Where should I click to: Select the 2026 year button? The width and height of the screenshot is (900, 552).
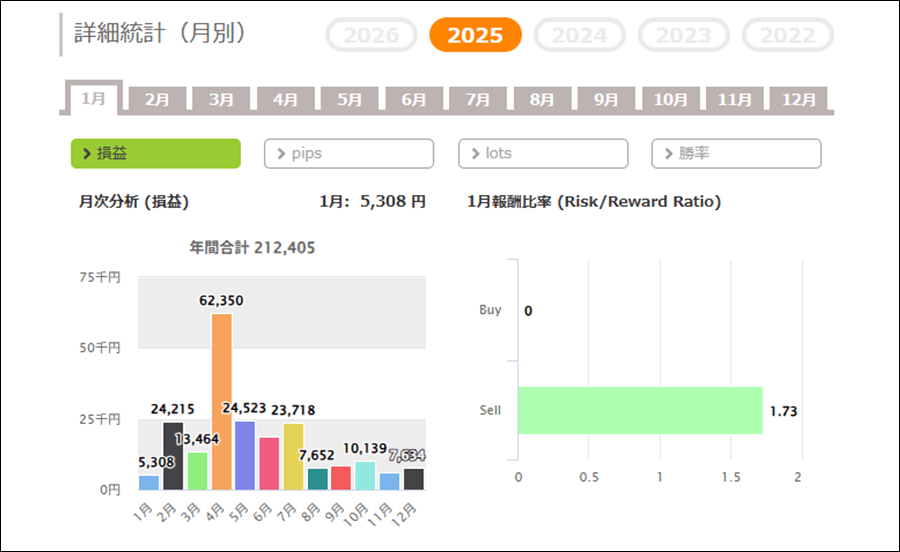point(371,35)
